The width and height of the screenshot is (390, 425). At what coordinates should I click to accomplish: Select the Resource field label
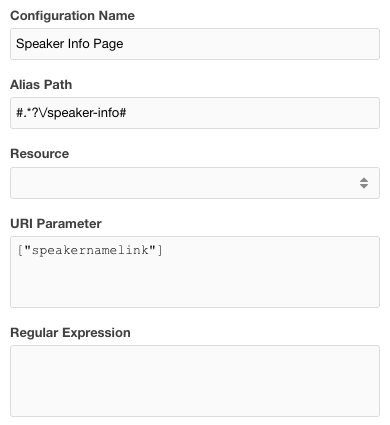coord(40,154)
